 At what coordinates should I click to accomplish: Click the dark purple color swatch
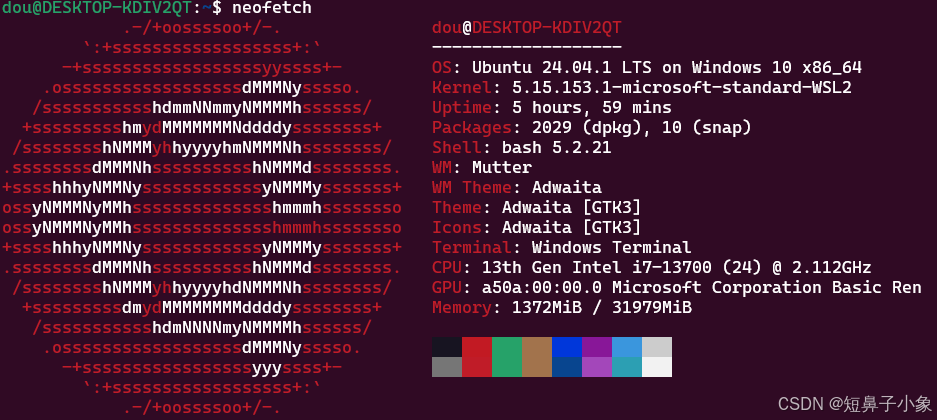597,347
